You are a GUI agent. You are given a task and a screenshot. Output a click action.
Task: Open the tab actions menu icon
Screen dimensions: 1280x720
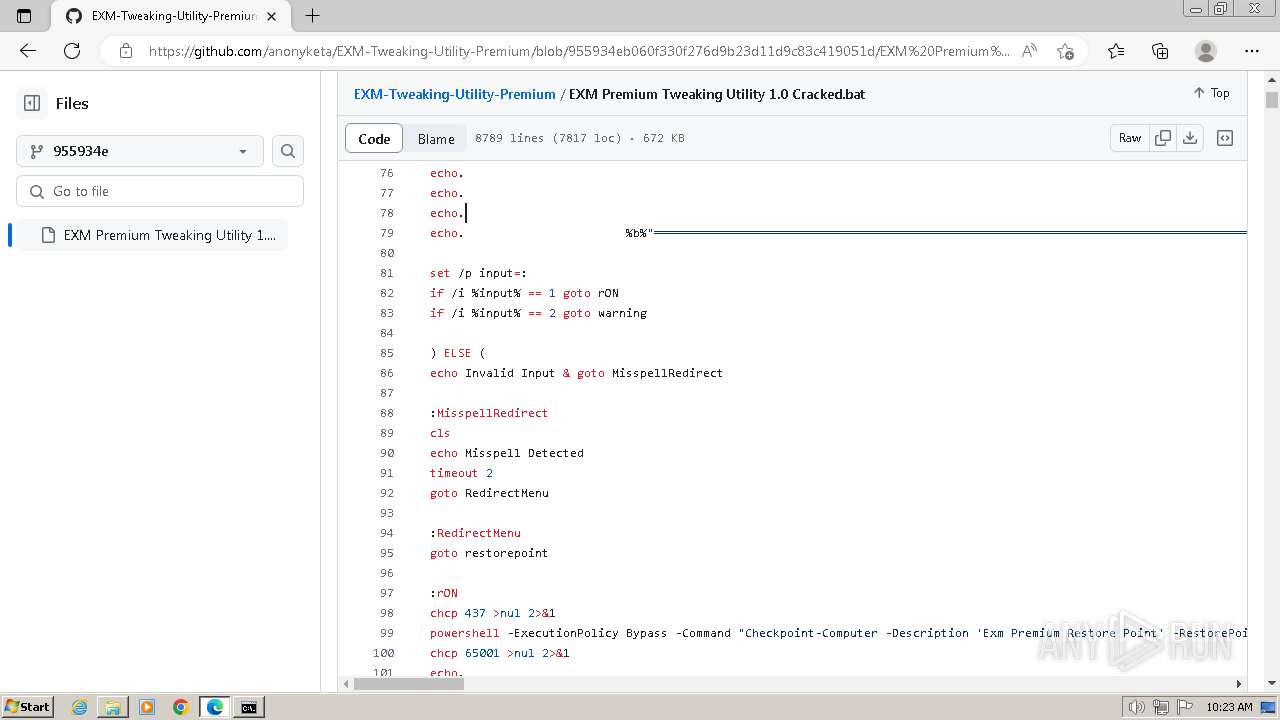click(x=24, y=16)
